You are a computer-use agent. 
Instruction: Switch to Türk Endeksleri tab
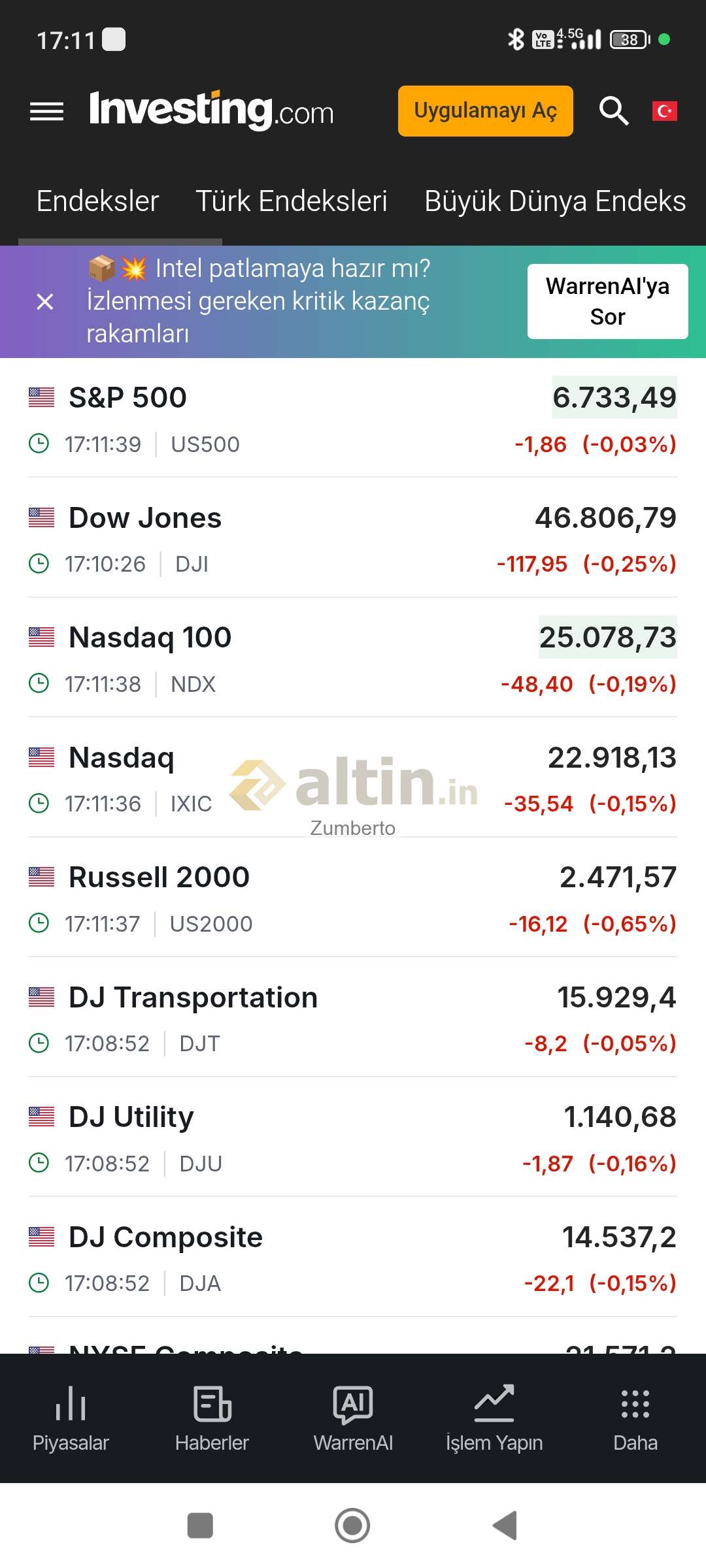292,201
